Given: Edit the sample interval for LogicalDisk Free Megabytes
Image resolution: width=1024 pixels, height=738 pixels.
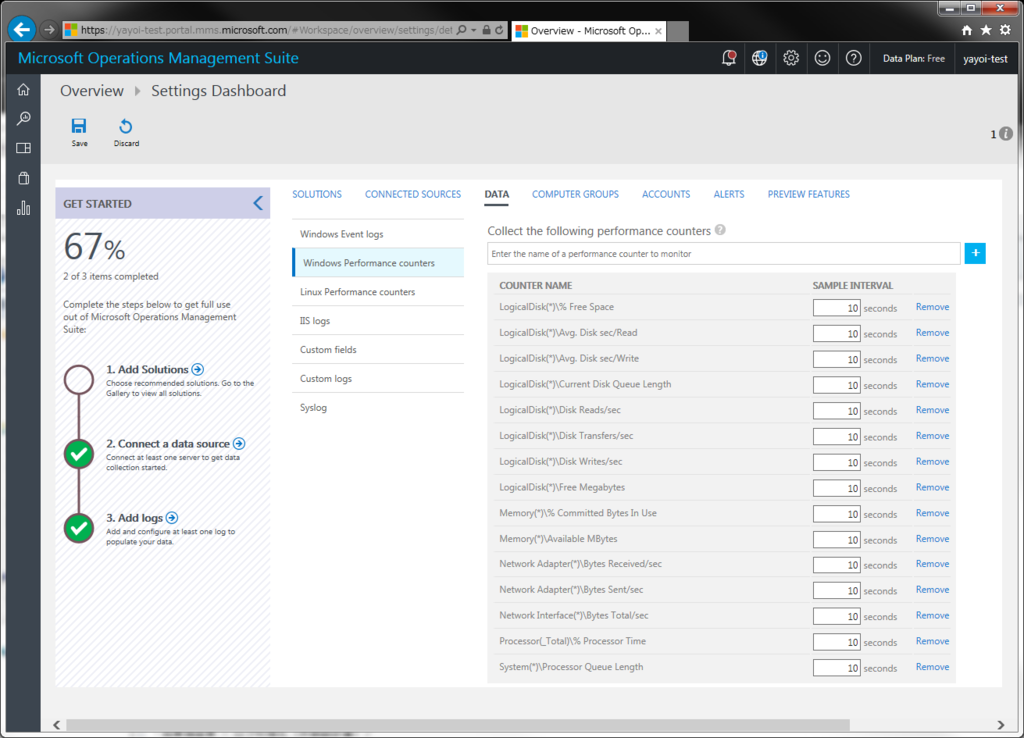Looking at the screenshot, I should 837,489.
